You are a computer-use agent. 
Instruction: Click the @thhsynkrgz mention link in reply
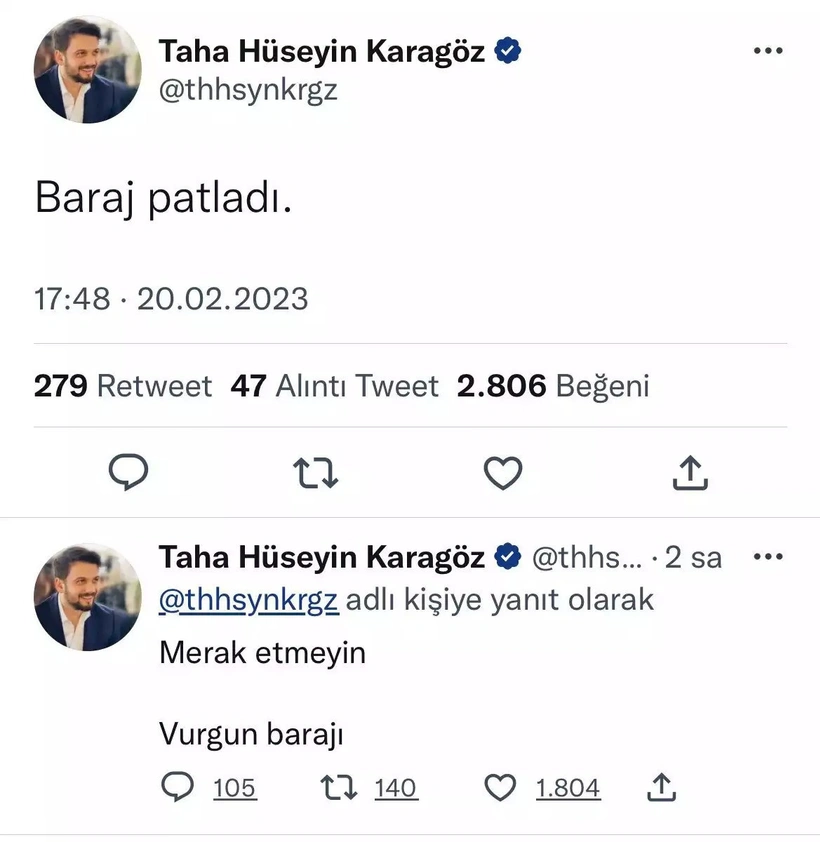[x=249, y=600]
